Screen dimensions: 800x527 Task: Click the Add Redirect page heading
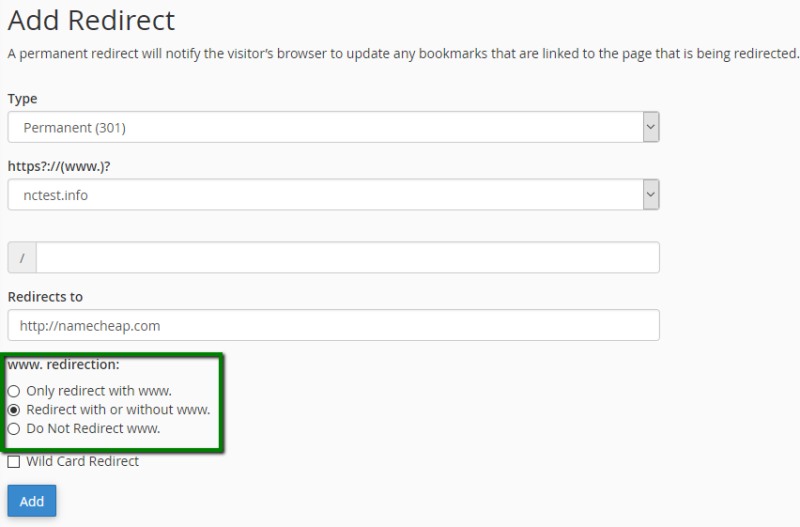tap(91, 20)
